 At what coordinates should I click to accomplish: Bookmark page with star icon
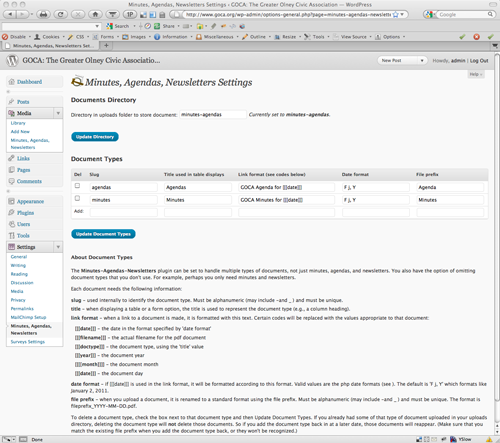pyautogui.click(x=396, y=15)
